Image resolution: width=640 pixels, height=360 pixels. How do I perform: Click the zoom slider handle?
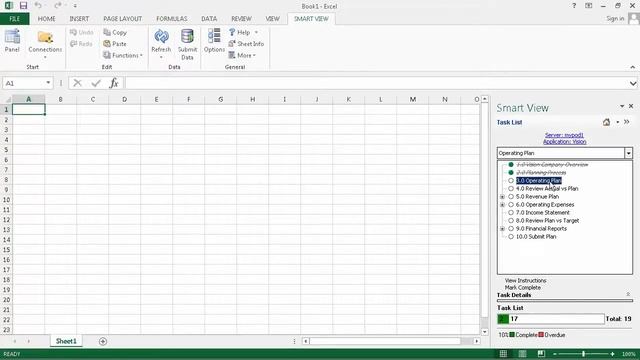pos(584,354)
